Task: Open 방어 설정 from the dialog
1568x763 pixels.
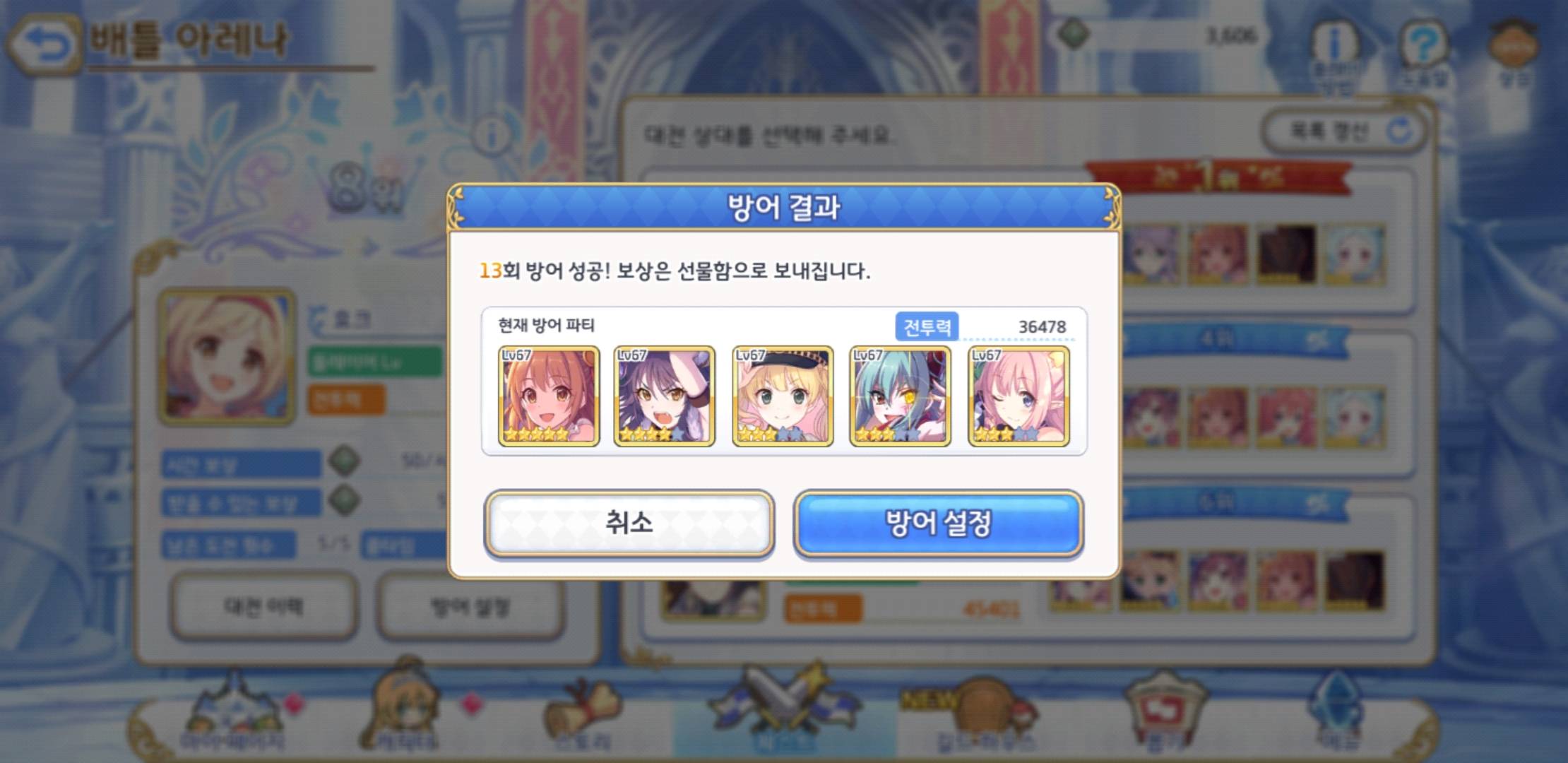Action: pyautogui.click(x=939, y=523)
